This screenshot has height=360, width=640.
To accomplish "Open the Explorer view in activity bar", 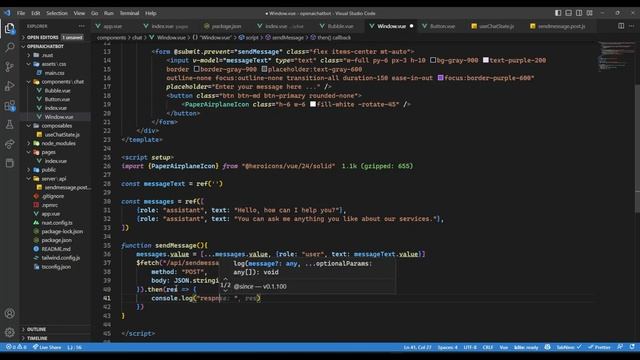I will pyautogui.click(x=9, y=28).
